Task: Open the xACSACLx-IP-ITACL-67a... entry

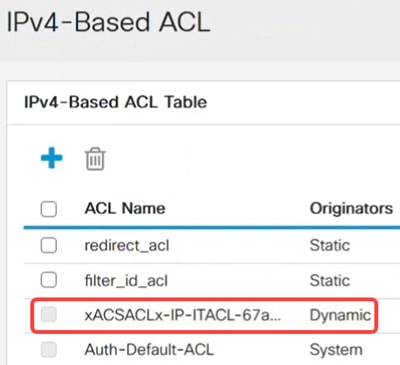Action: 183,315
